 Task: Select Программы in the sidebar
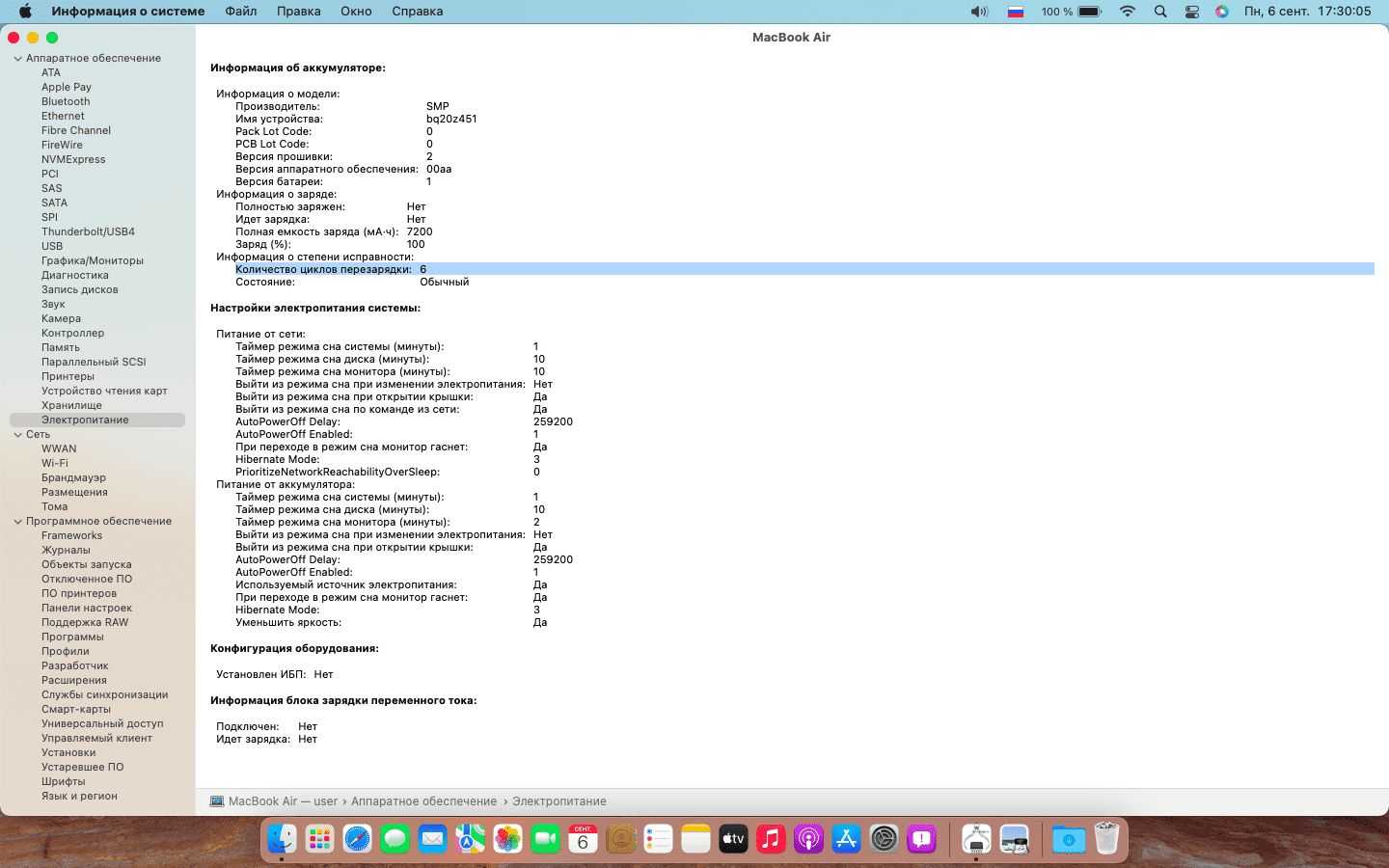click(x=72, y=637)
